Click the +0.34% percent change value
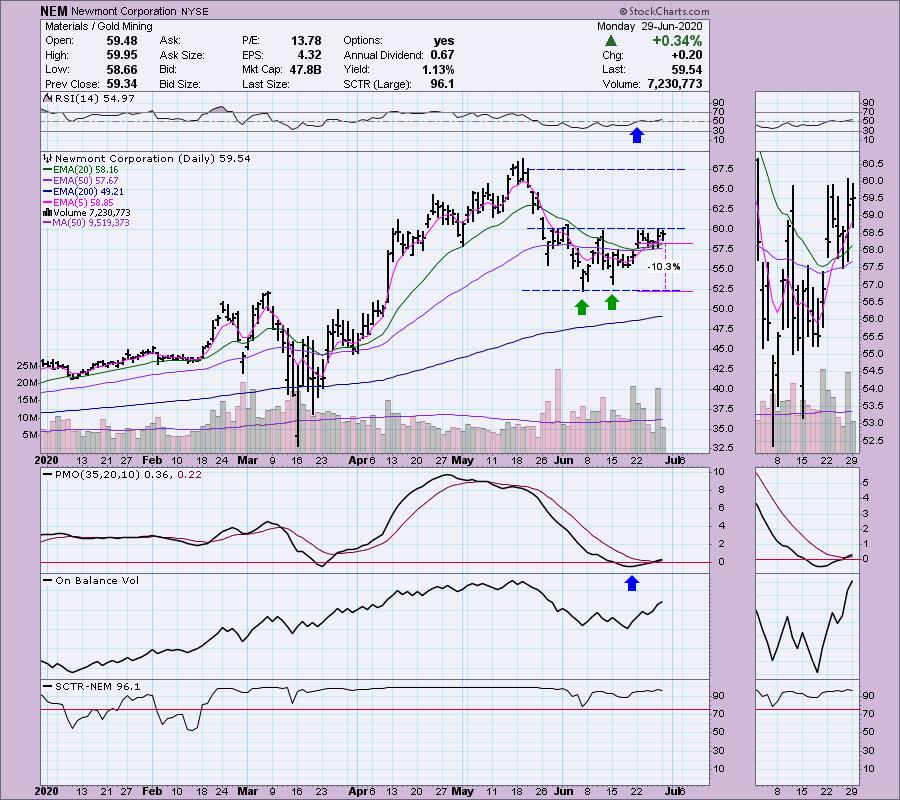900x800 pixels. coord(677,41)
